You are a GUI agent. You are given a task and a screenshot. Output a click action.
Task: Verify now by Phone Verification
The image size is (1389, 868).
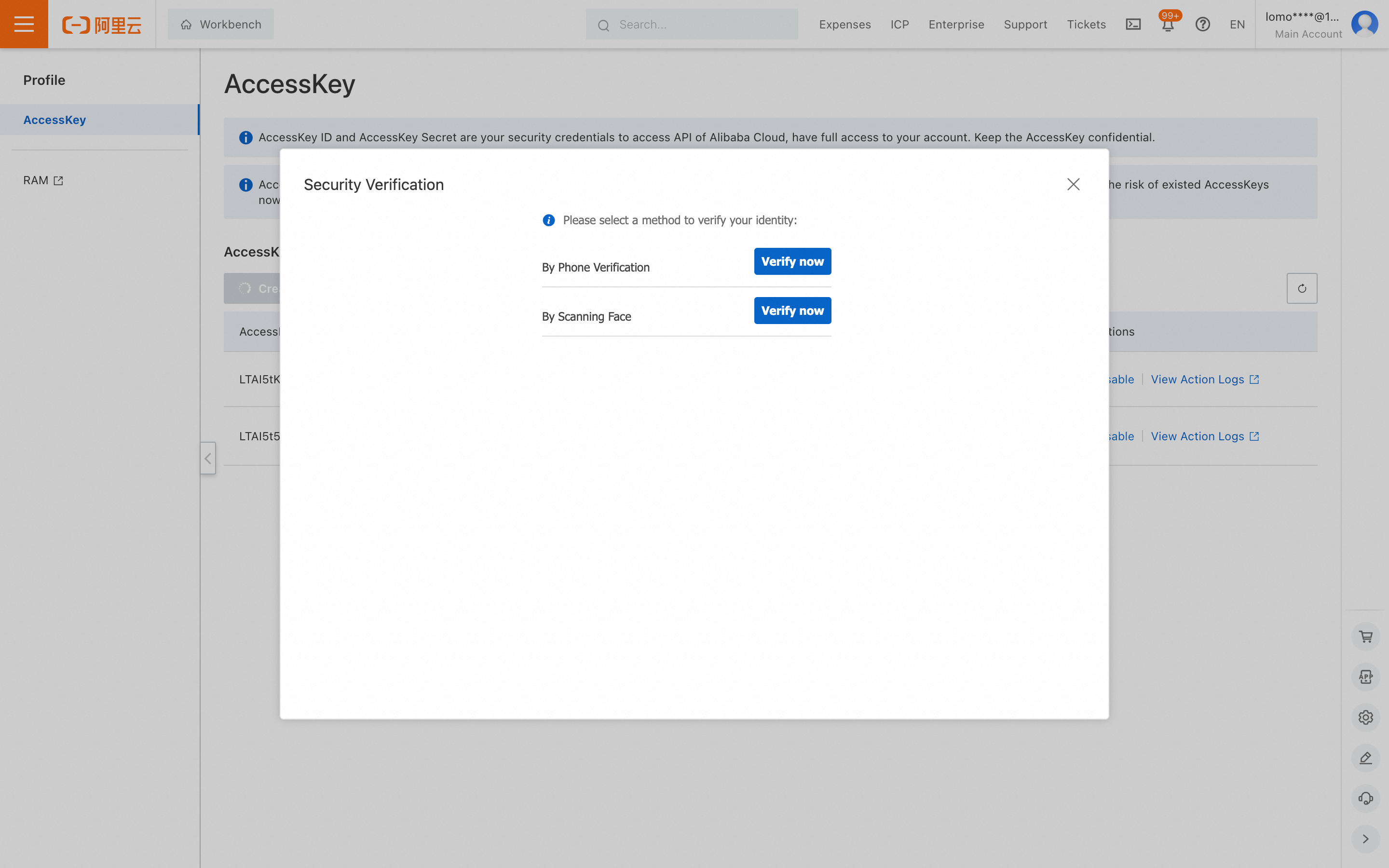pyautogui.click(x=792, y=262)
